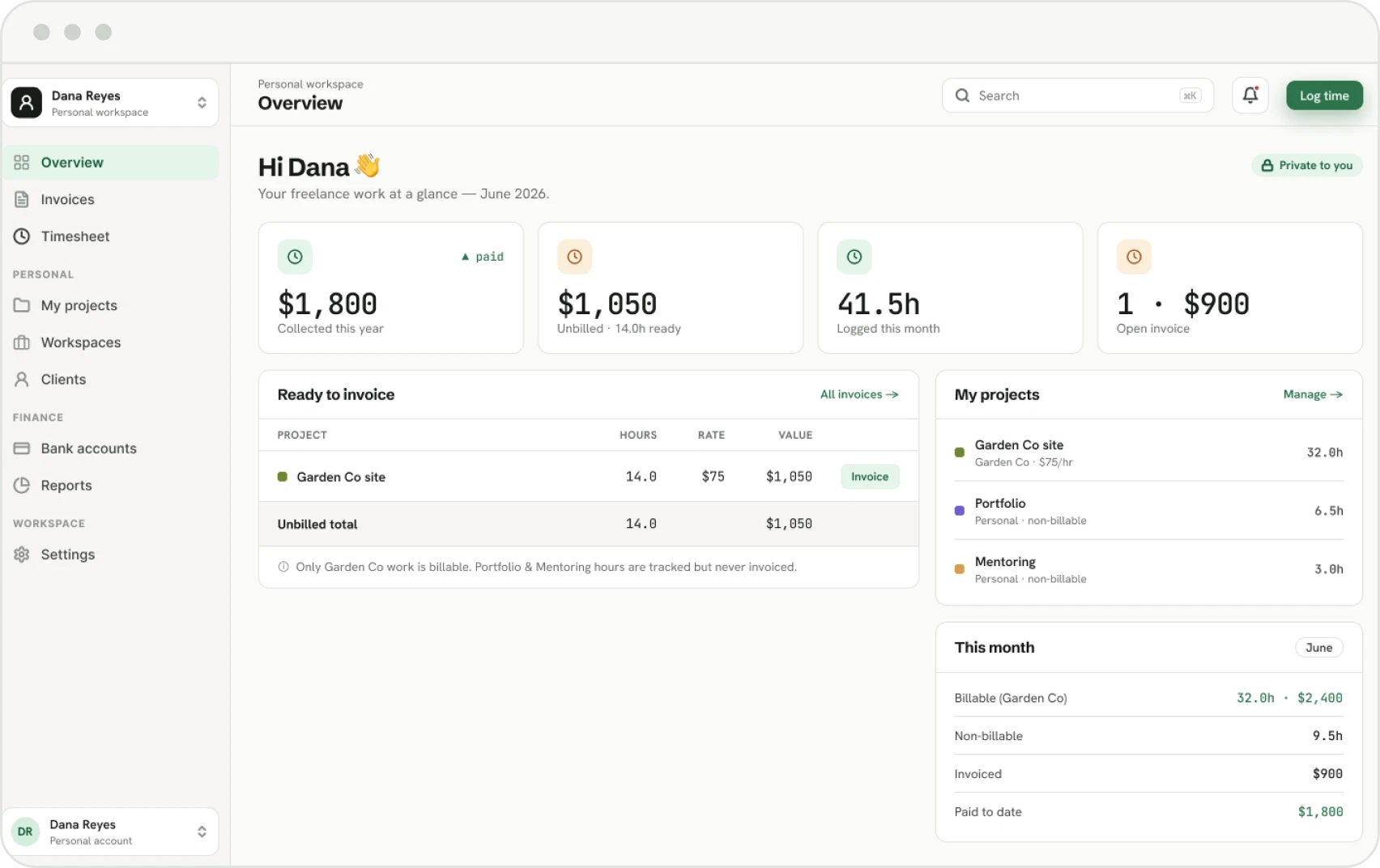Click the Invoices document icon

[x=22, y=199]
